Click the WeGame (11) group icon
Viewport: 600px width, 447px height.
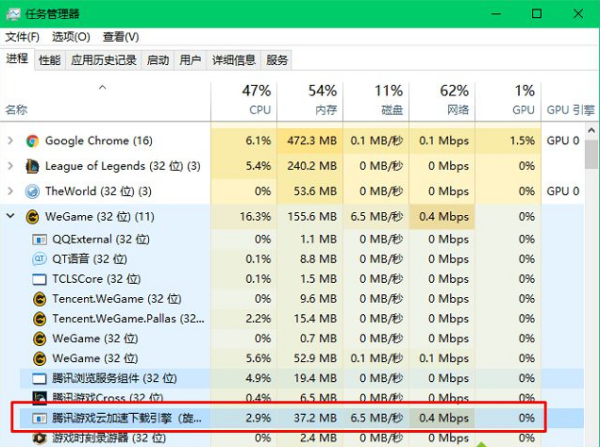[33, 217]
